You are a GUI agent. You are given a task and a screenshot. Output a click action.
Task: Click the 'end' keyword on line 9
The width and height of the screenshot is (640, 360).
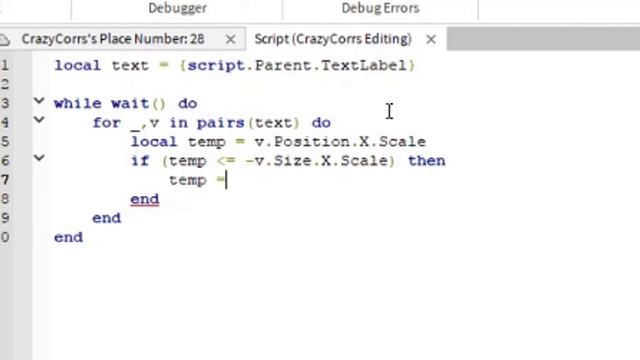pyautogui.click(x=107, y=218)
